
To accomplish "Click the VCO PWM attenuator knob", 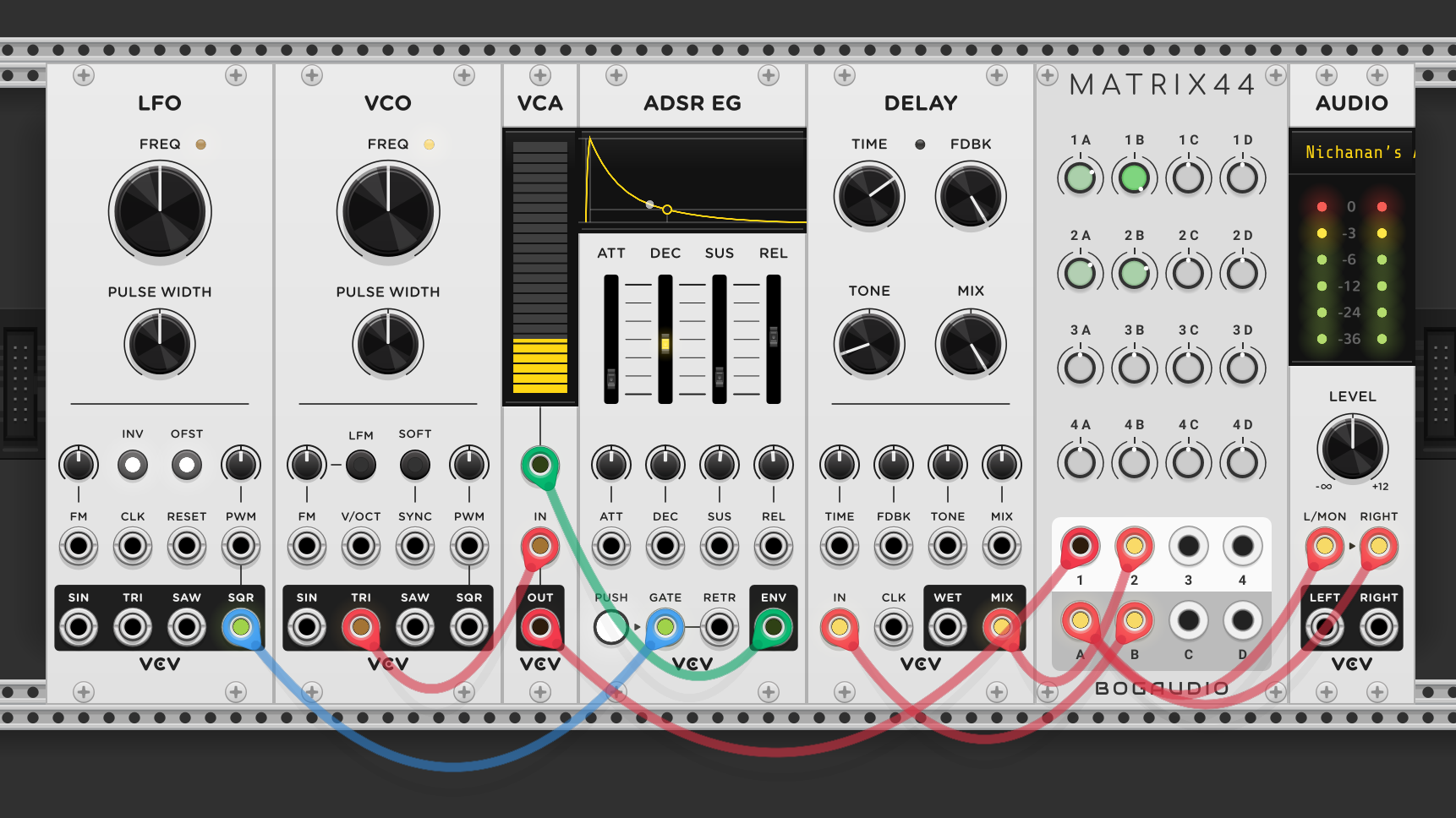I will click(469, 465).
